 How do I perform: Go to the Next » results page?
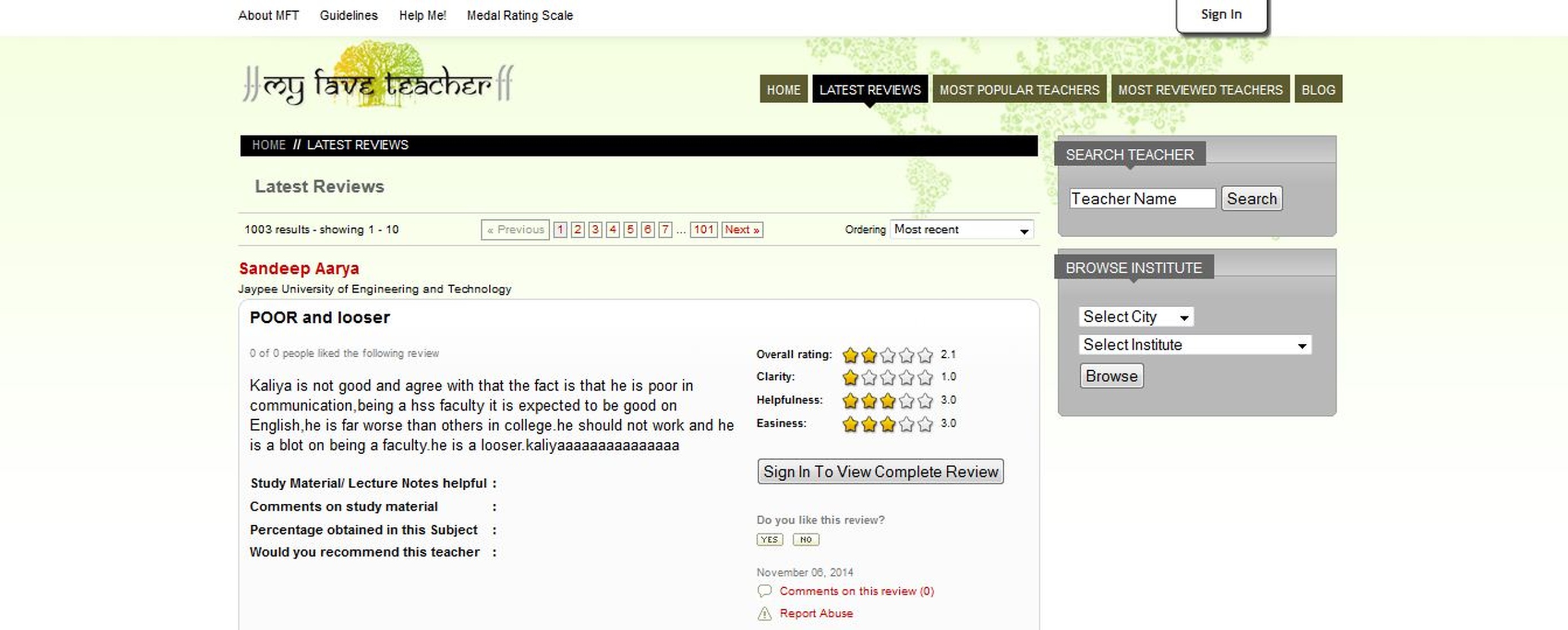coord(742,229)
